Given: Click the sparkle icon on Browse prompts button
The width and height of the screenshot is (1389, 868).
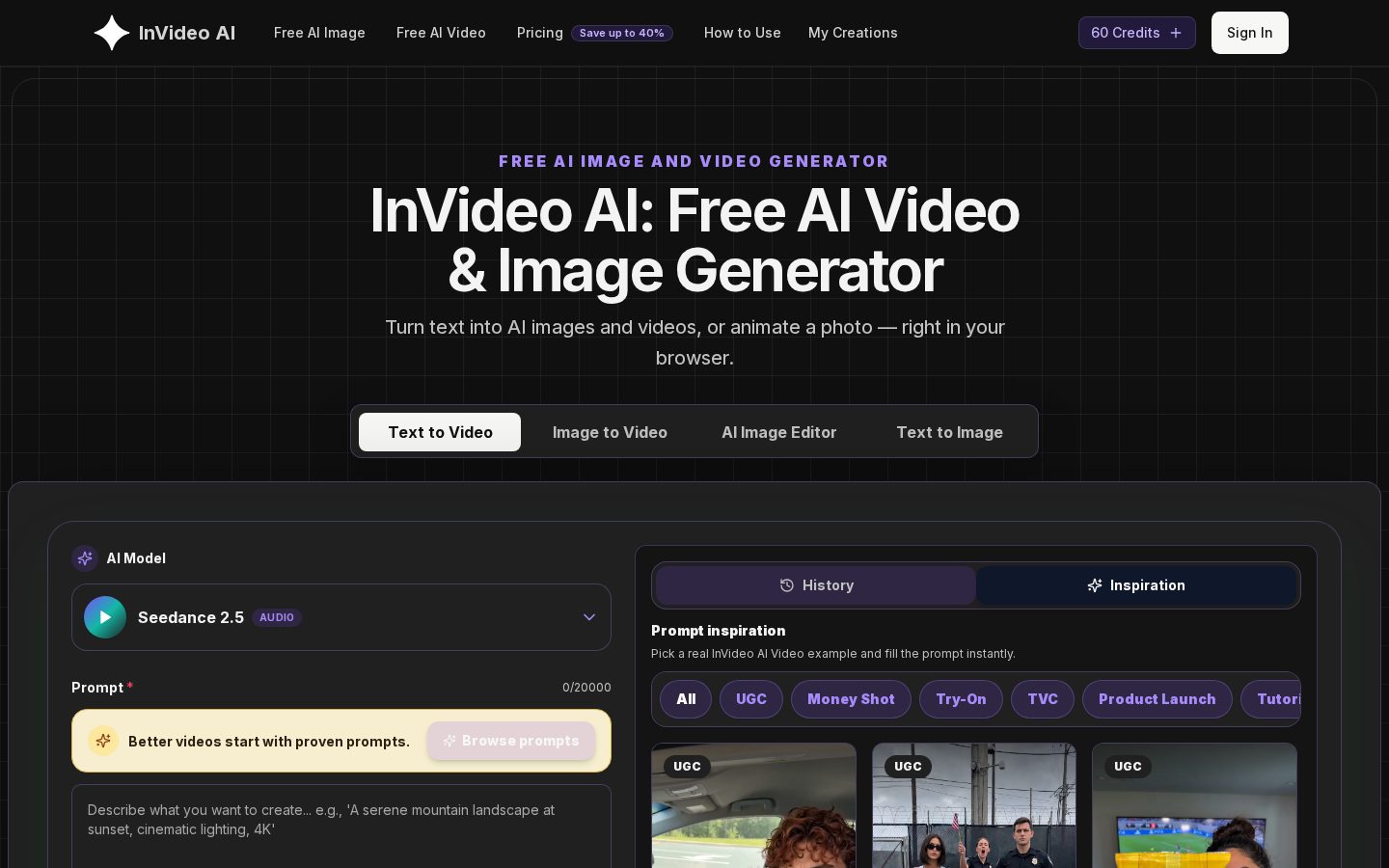Looking at the screenshot, I should (449, 741).
